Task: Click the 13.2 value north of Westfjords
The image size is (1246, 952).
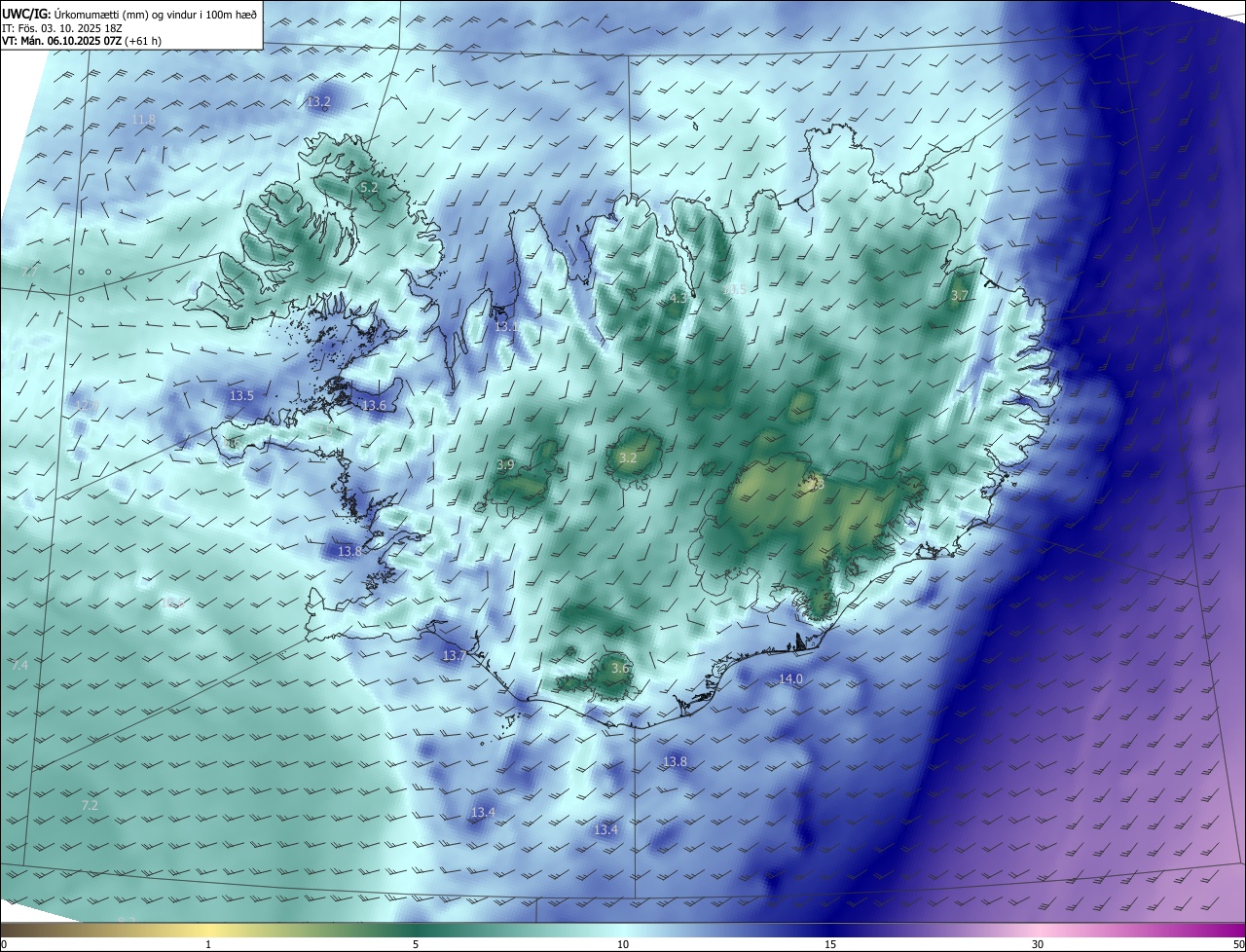Action: (318, 101)
